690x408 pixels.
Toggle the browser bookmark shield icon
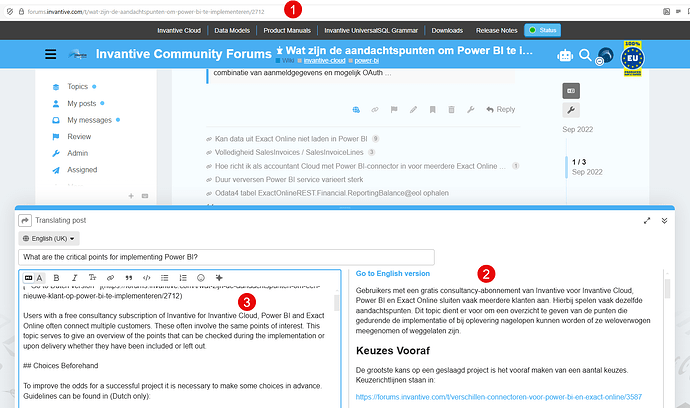[10, 11]
